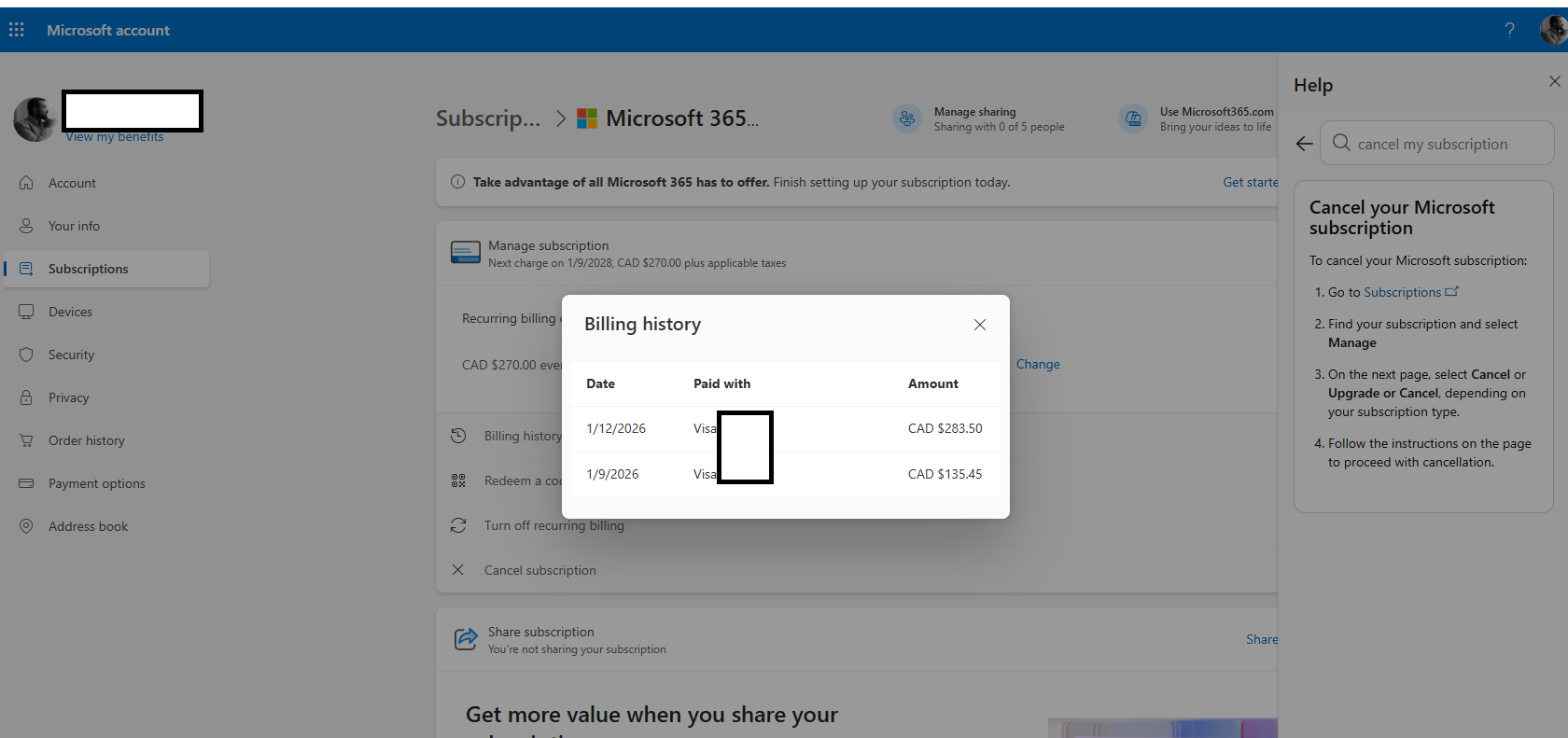This screenshot has width=1568, height=738.
Task: Open Order history in the sidebar
Action: (x=106, y=440)
